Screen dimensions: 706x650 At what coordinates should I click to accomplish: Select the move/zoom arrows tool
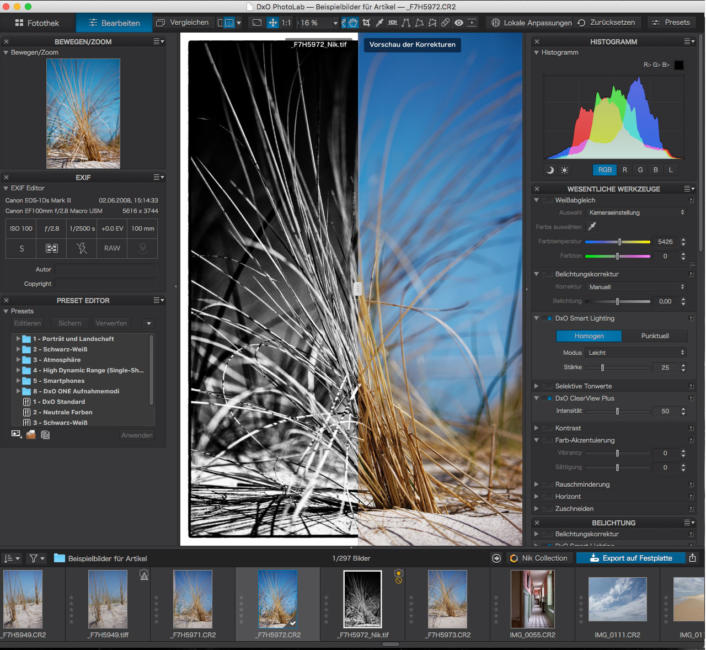(x=273, y=23)
